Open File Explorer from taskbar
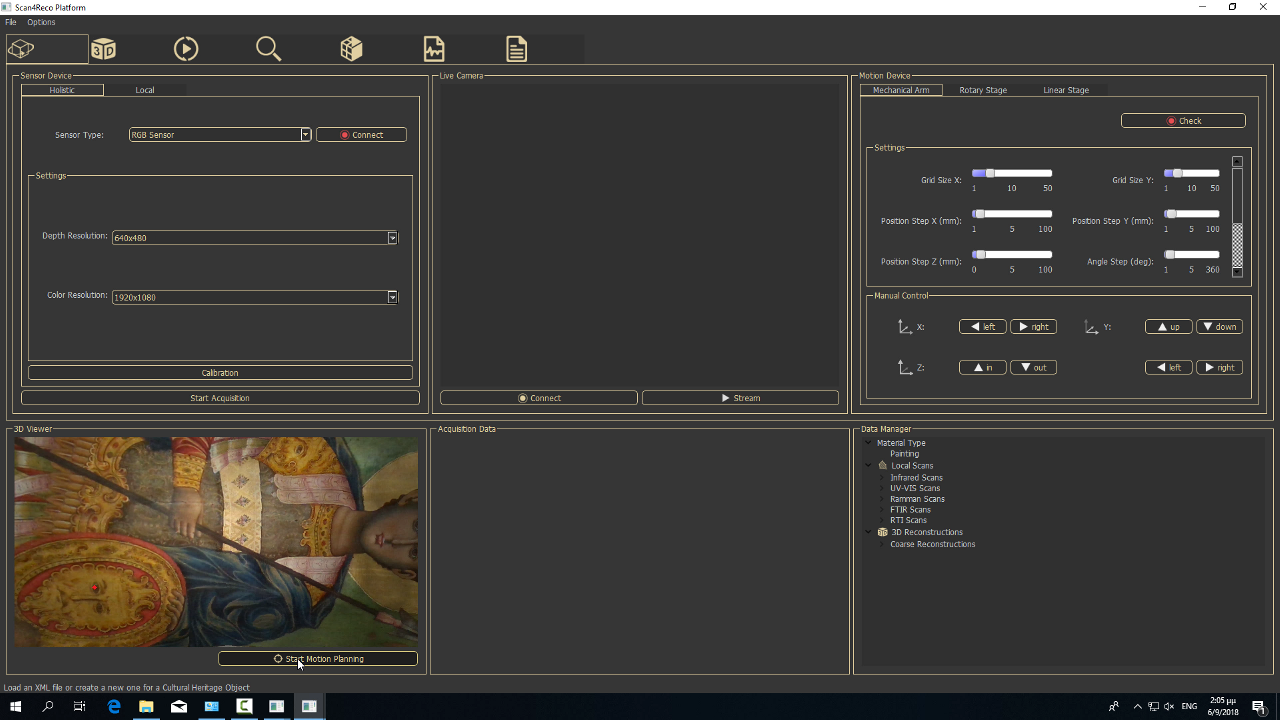The image size is (1280, 720). 146,706
